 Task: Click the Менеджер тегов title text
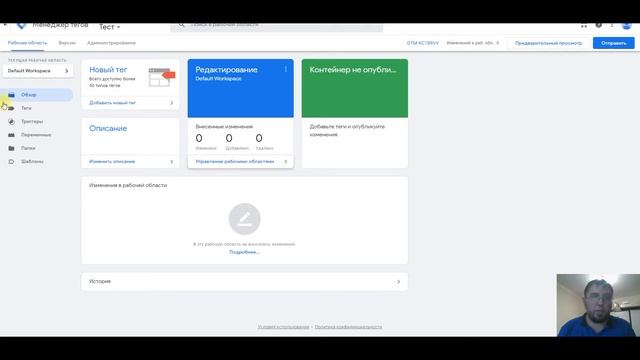(x=60, y=26)
